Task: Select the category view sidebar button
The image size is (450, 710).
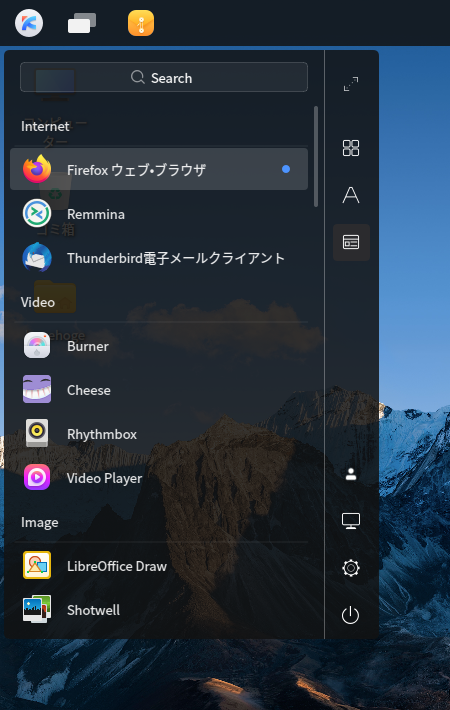Action: (x=351, y=242)
